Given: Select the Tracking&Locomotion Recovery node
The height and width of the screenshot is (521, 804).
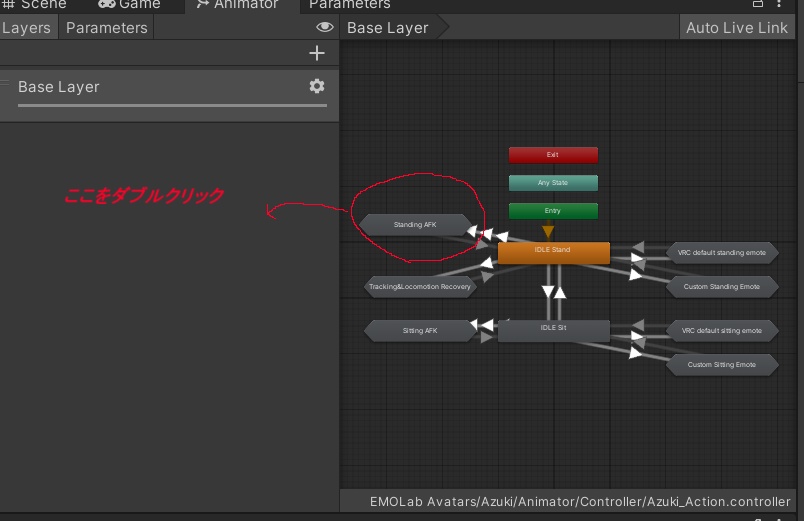Looking at the screenshot, I should coord(420,287).
